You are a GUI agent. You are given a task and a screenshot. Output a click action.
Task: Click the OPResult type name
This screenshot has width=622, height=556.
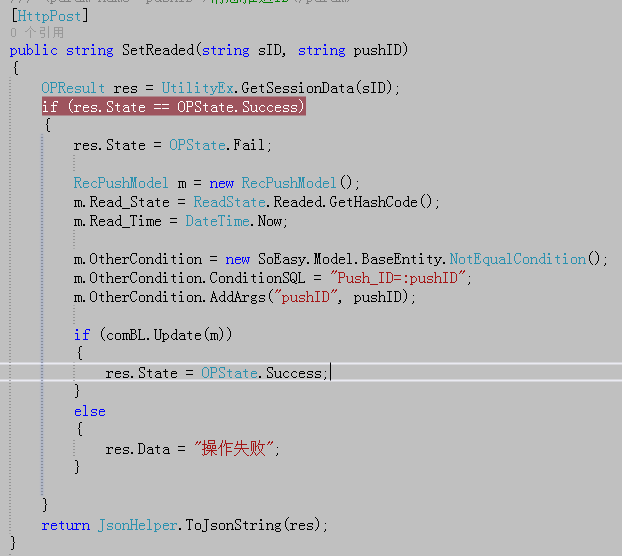[x=73, y=88]
